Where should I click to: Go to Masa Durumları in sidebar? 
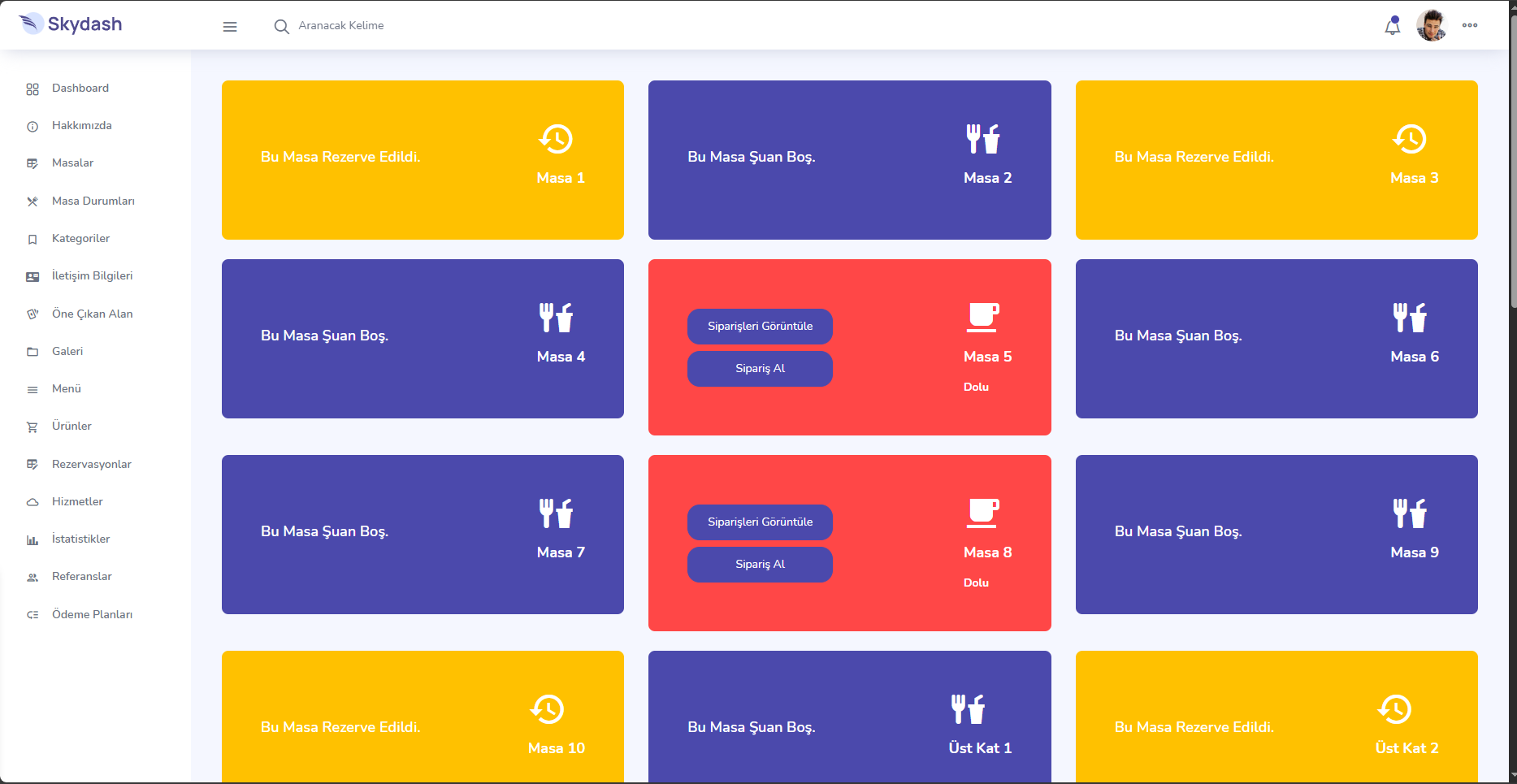(93, 201)
